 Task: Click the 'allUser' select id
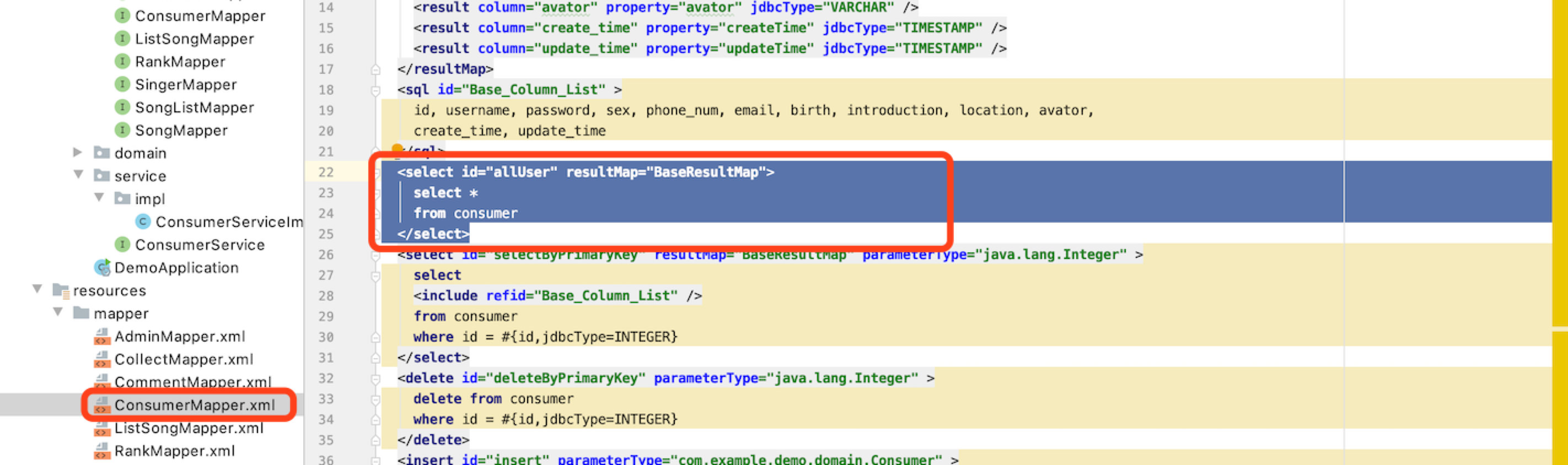click(x=525, y=172)
